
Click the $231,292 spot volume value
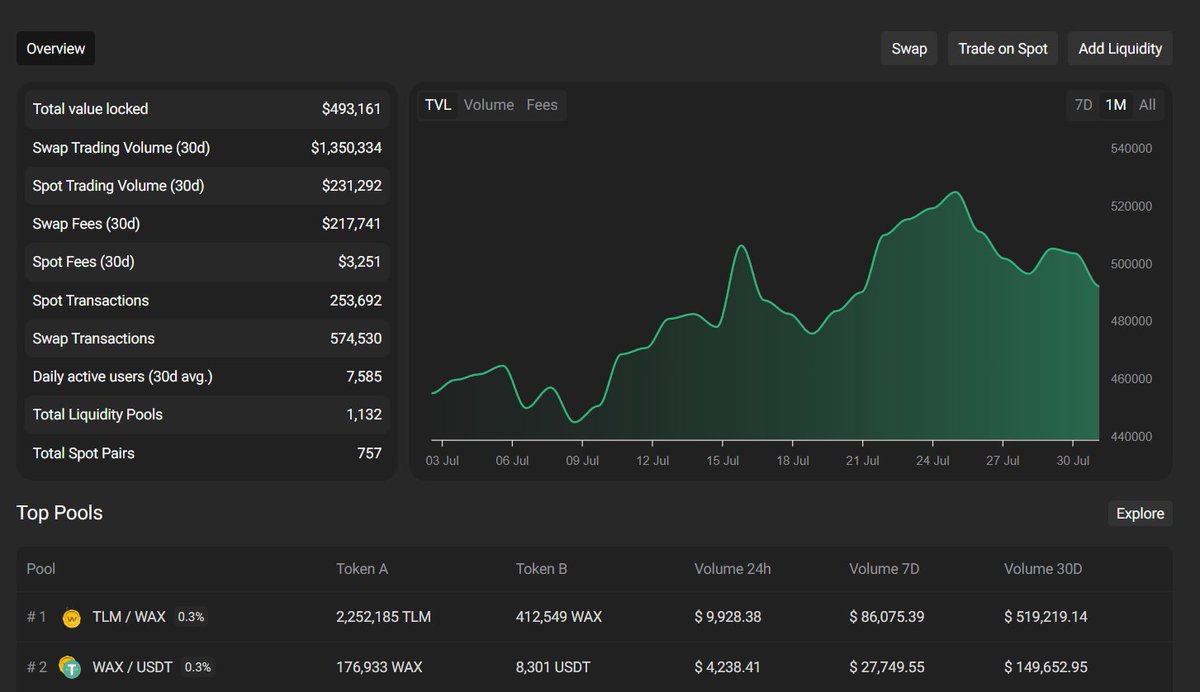pos(351,186)
